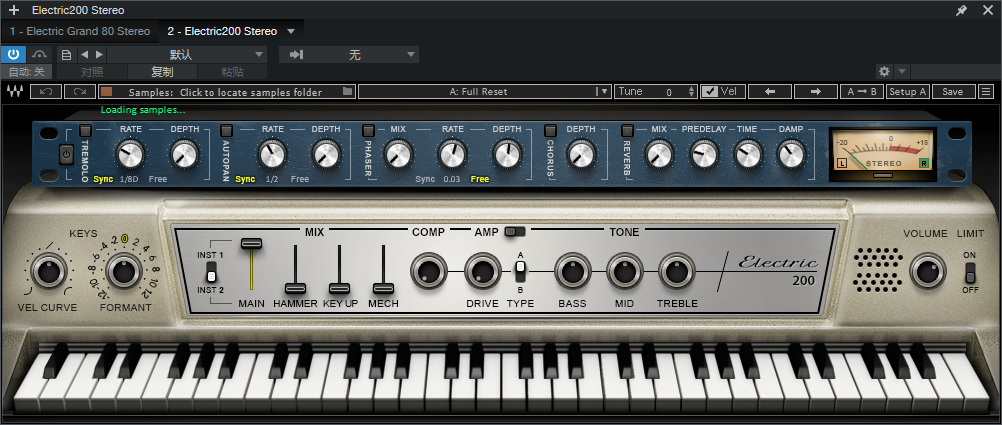
Task: Open the Waves hamburger menu
Action: (985, 91)
